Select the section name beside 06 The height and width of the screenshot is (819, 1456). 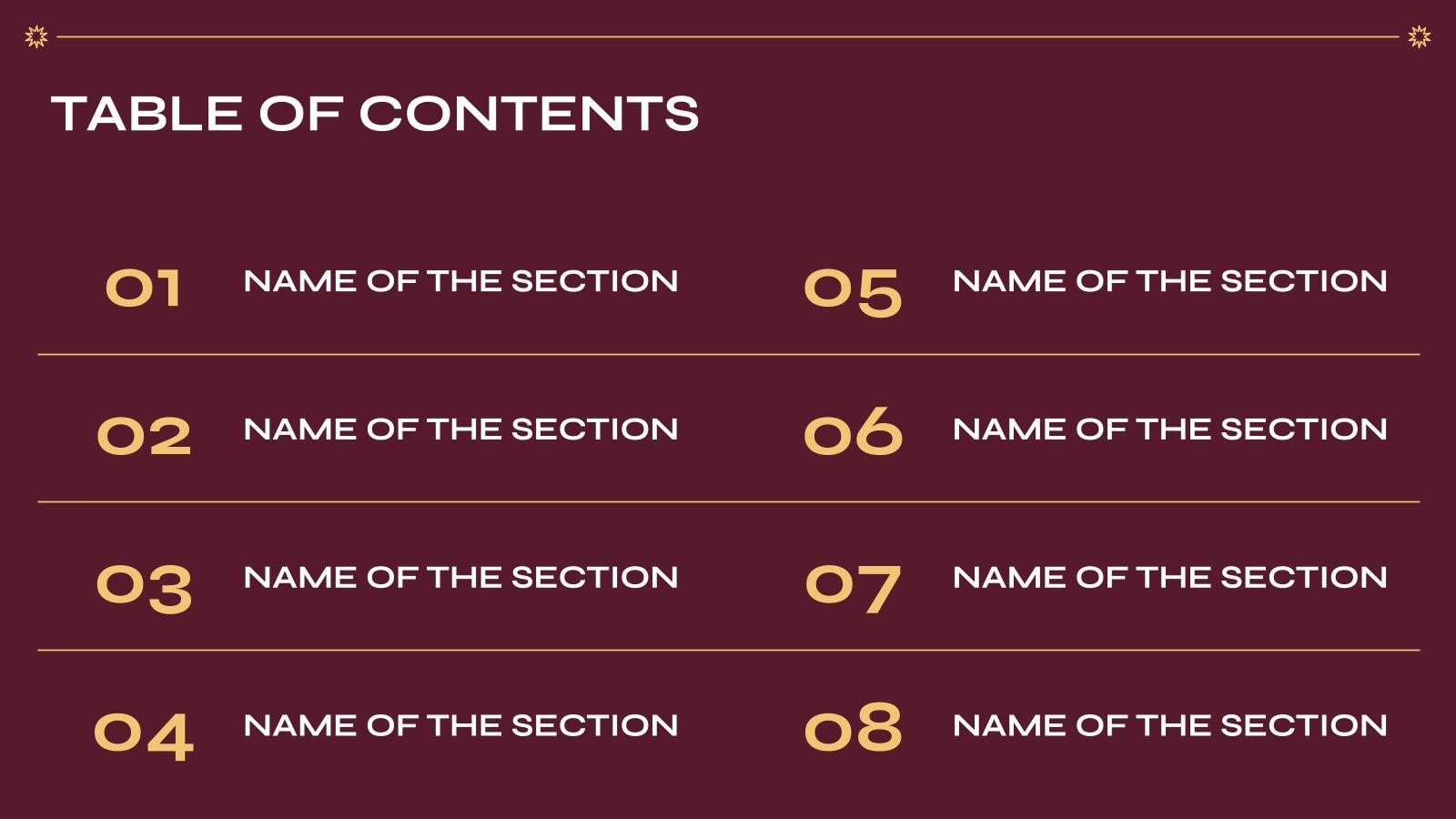pos(1169,430)
